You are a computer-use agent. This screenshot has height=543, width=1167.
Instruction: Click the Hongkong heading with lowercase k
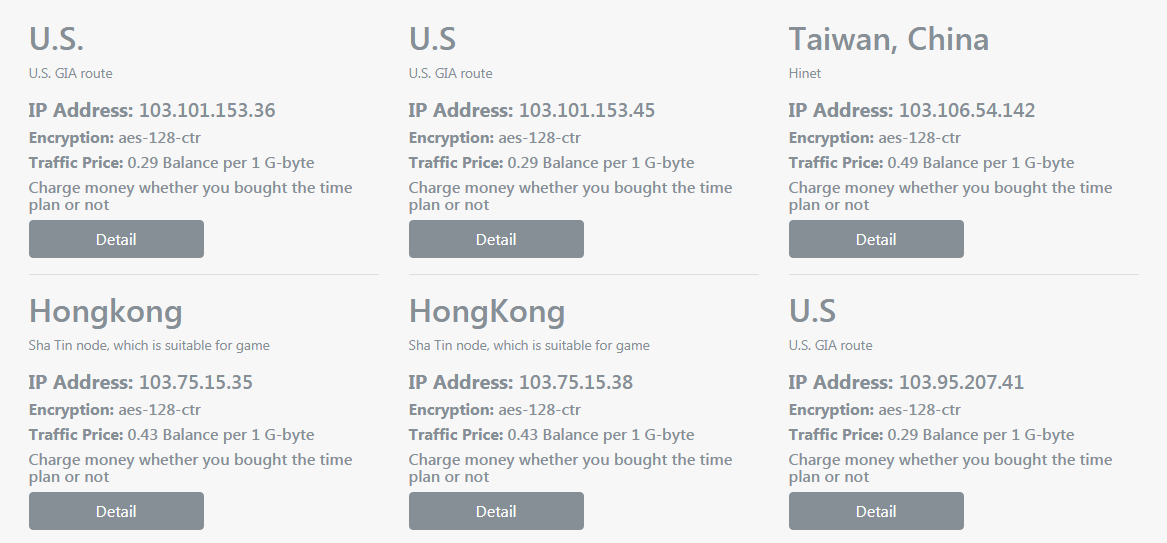point(106,312)
